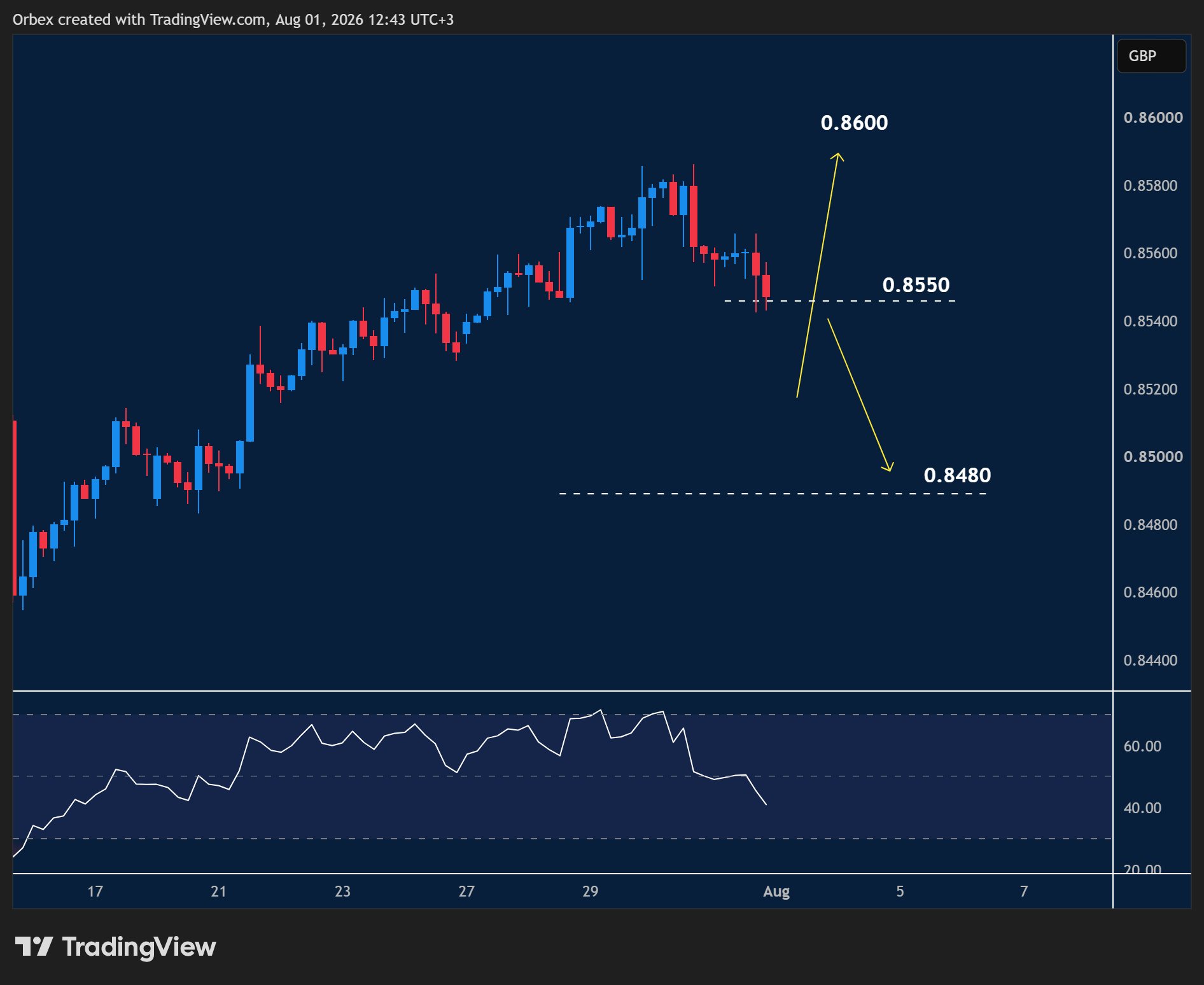Click the 0.85200 price axis label
Viewport: 1204px width, 985px height.
coord(1151,389)
